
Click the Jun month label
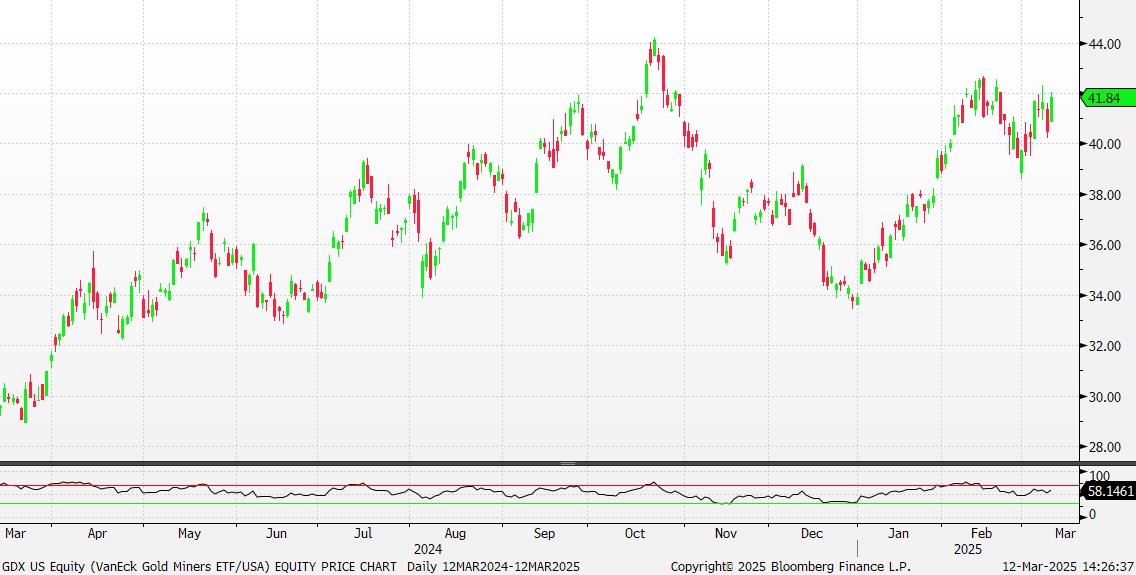click(x=276, y=533)
